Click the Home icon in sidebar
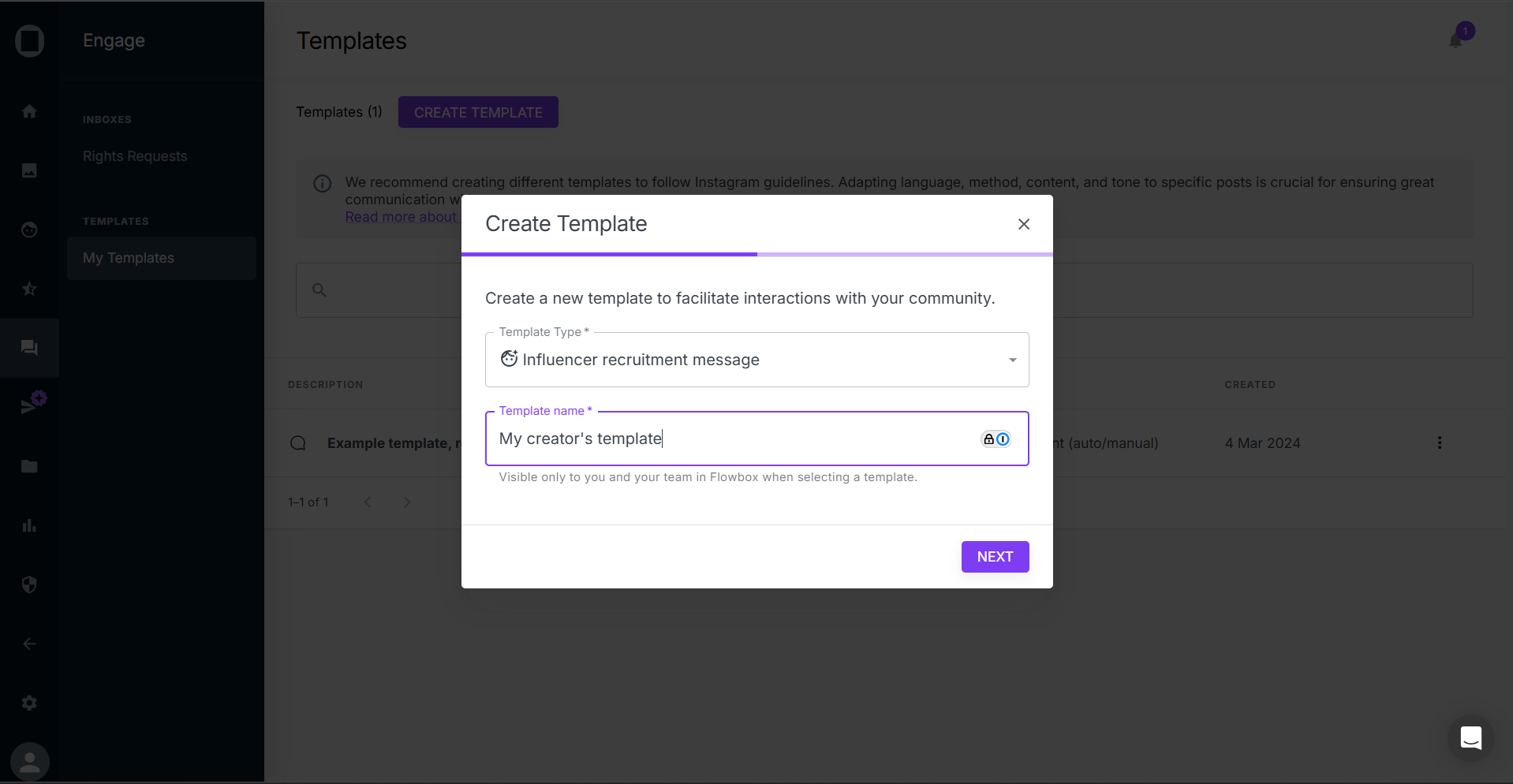 (x=29, y=111)
